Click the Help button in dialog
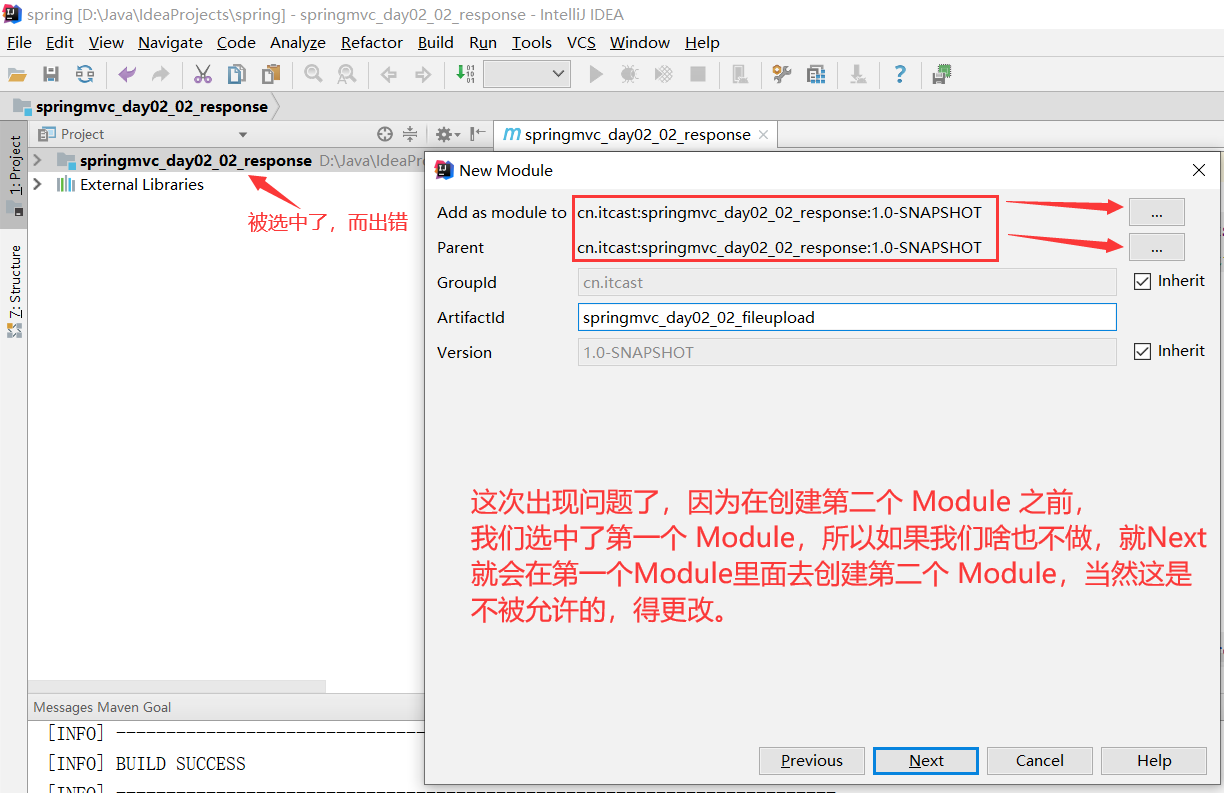The image size is (1224, 793). pos(1154,761)
